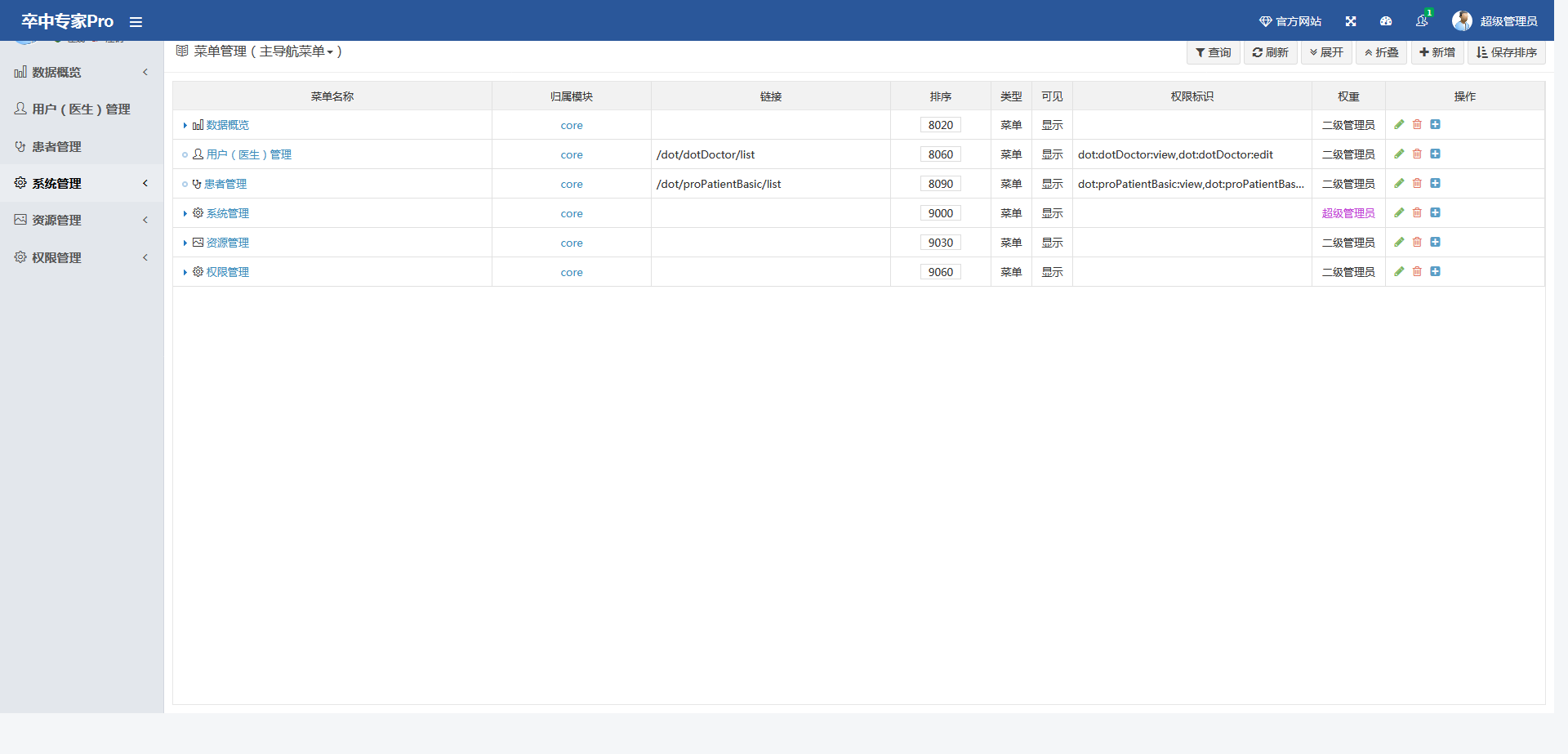The width and height of the screenshot is (1568, 754).
Task: Toggle the sidebar hamburger menu icon
Action: [x=136, y=22]
